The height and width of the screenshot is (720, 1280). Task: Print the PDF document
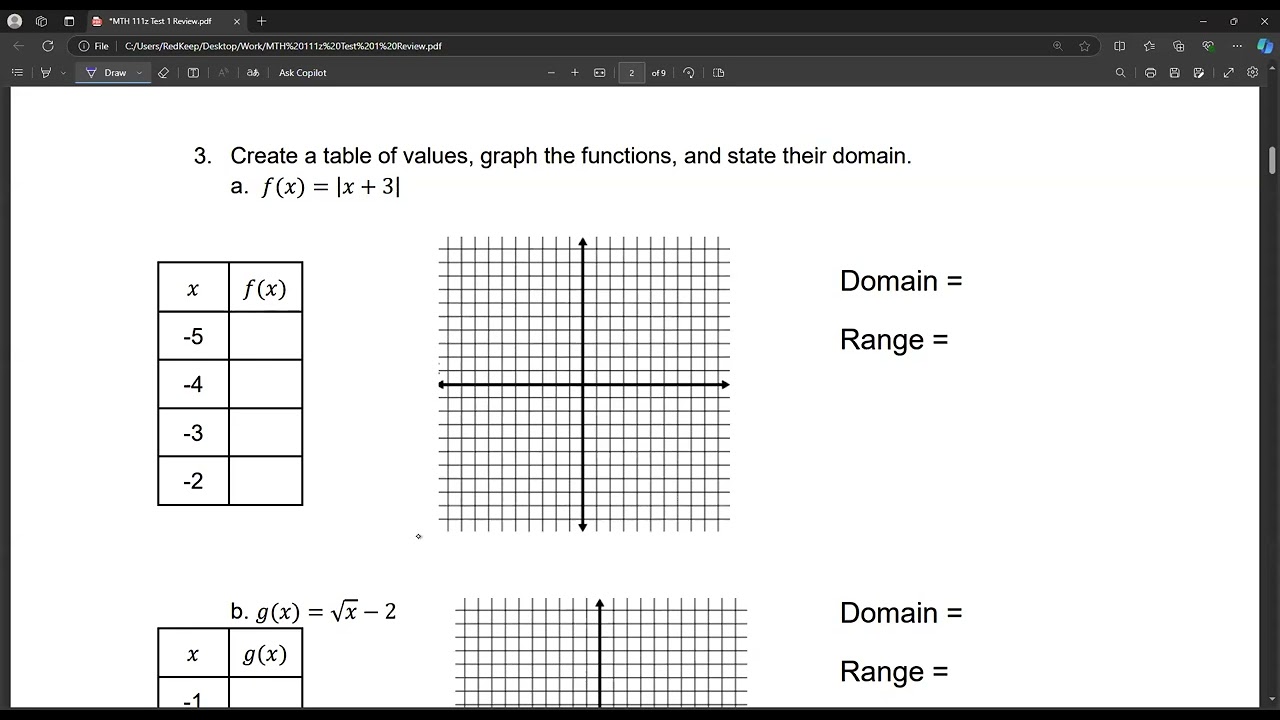click(x=1150, y=73)
